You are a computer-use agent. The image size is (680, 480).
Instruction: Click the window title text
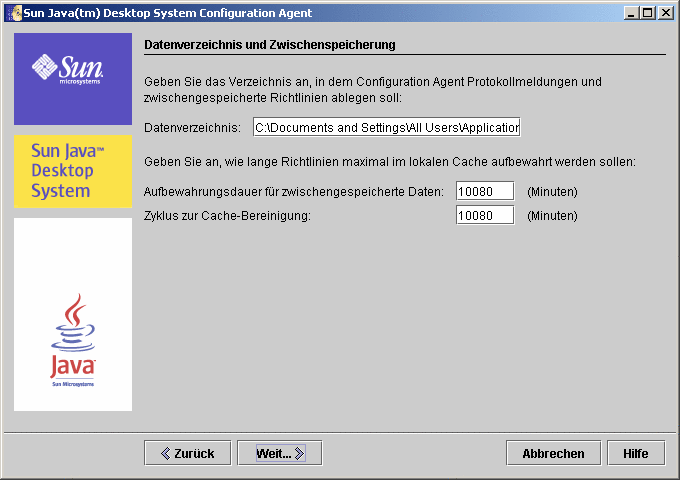(167, 13)
